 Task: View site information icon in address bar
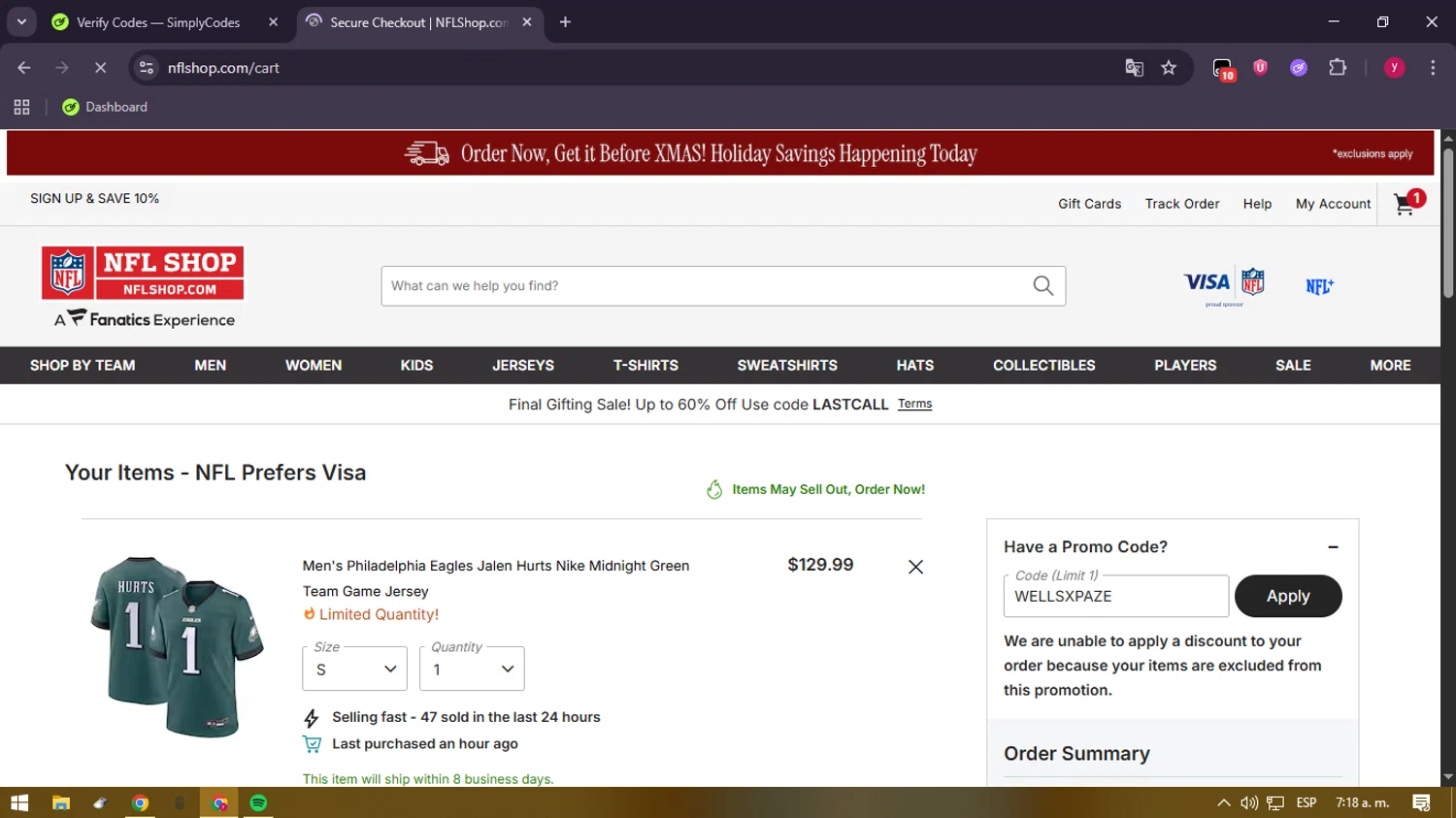point(147,68)
